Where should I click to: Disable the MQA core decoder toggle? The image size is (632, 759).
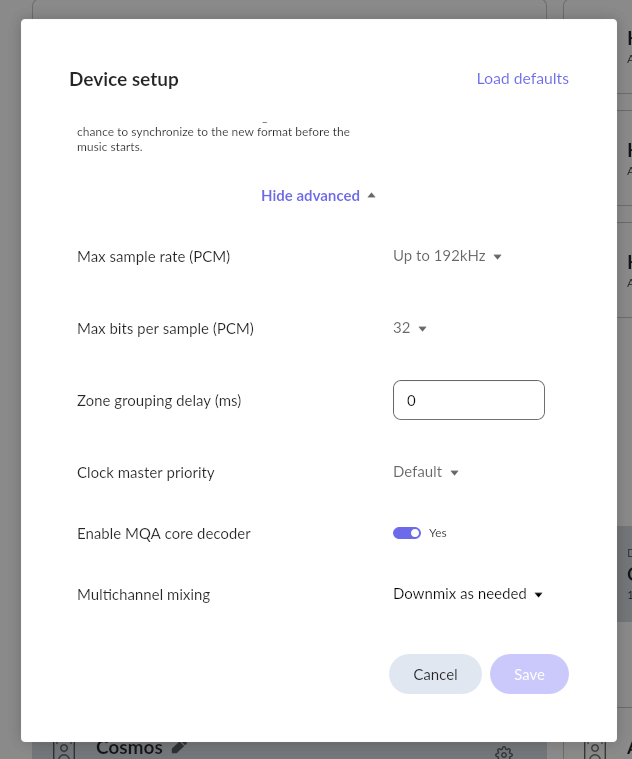[407, 533]
